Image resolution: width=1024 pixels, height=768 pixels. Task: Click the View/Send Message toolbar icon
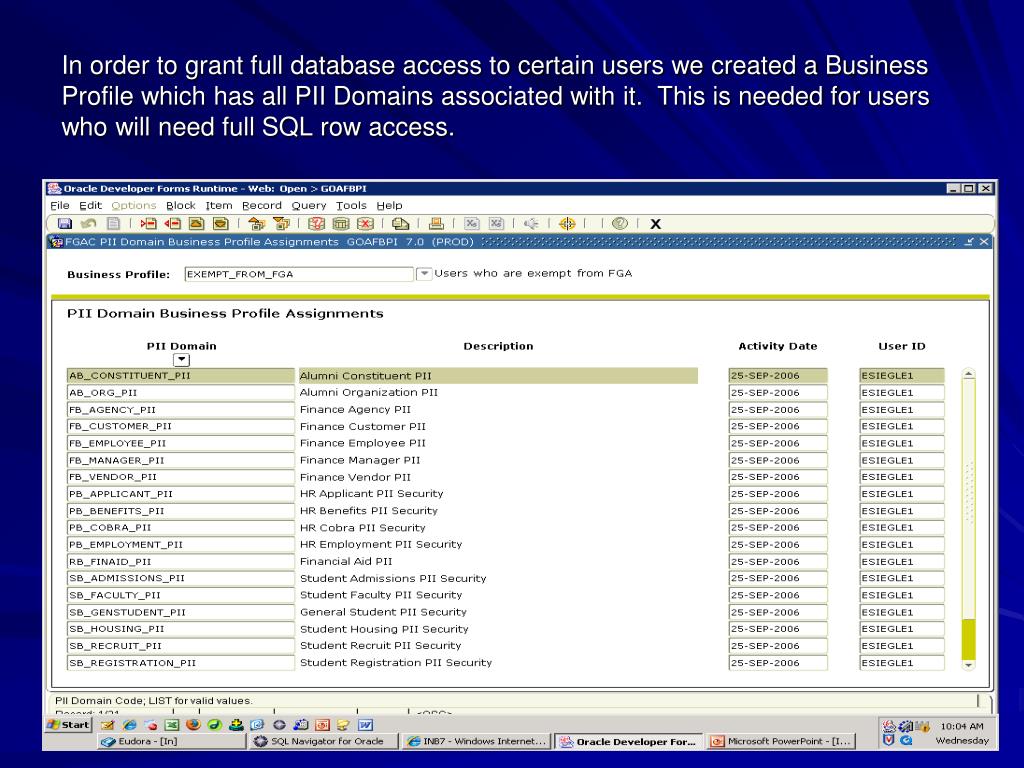pyautogui.click(x=400, y=223)
